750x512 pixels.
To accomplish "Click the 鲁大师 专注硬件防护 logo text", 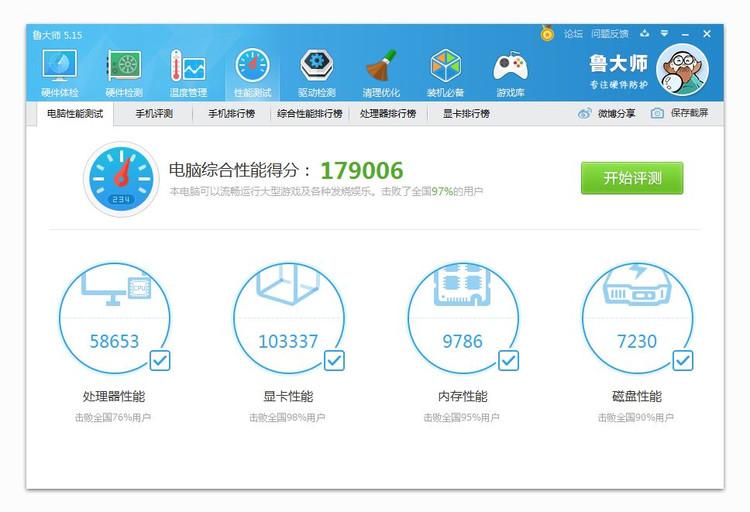I will 618,71.
